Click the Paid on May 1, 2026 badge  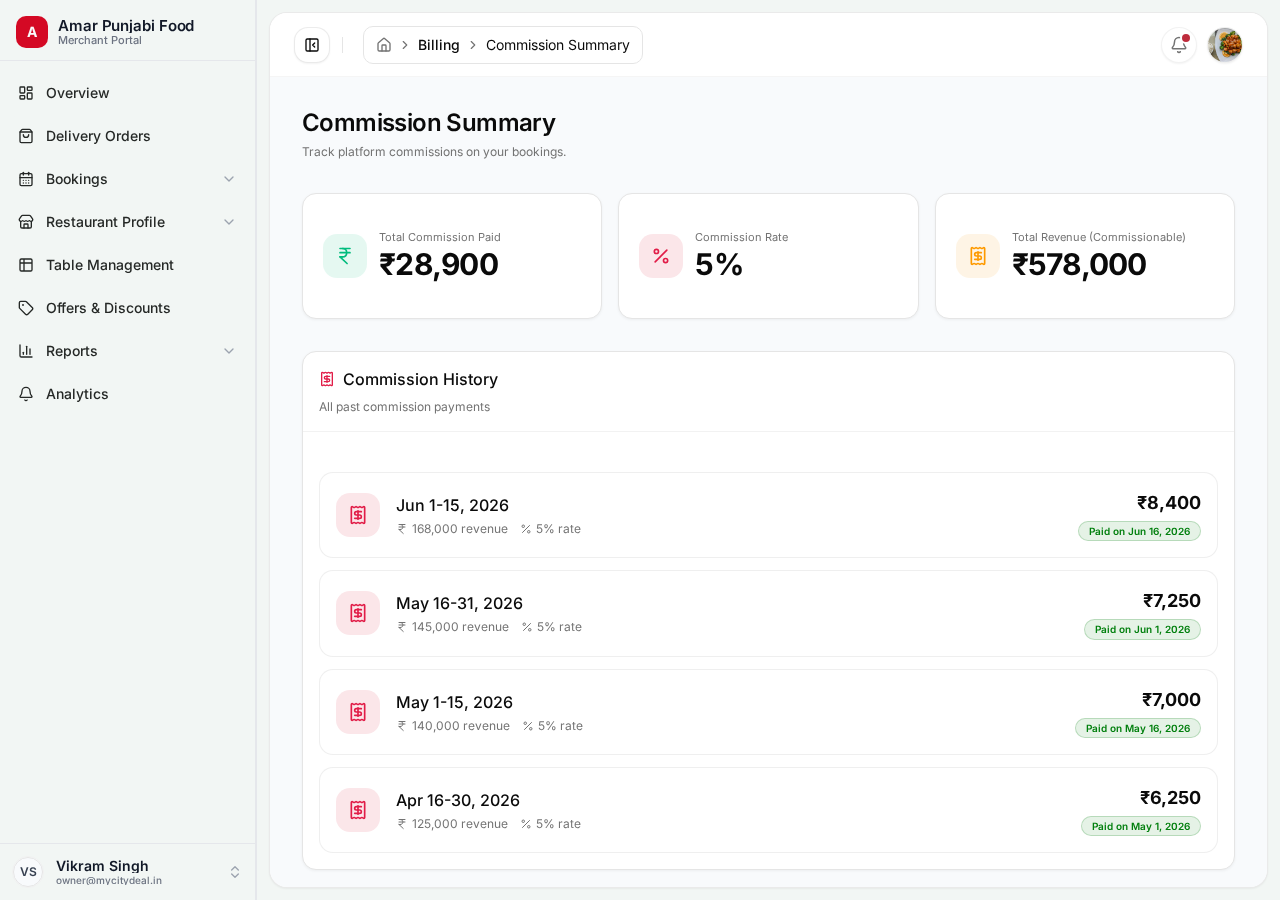(x=1141, y=826)
